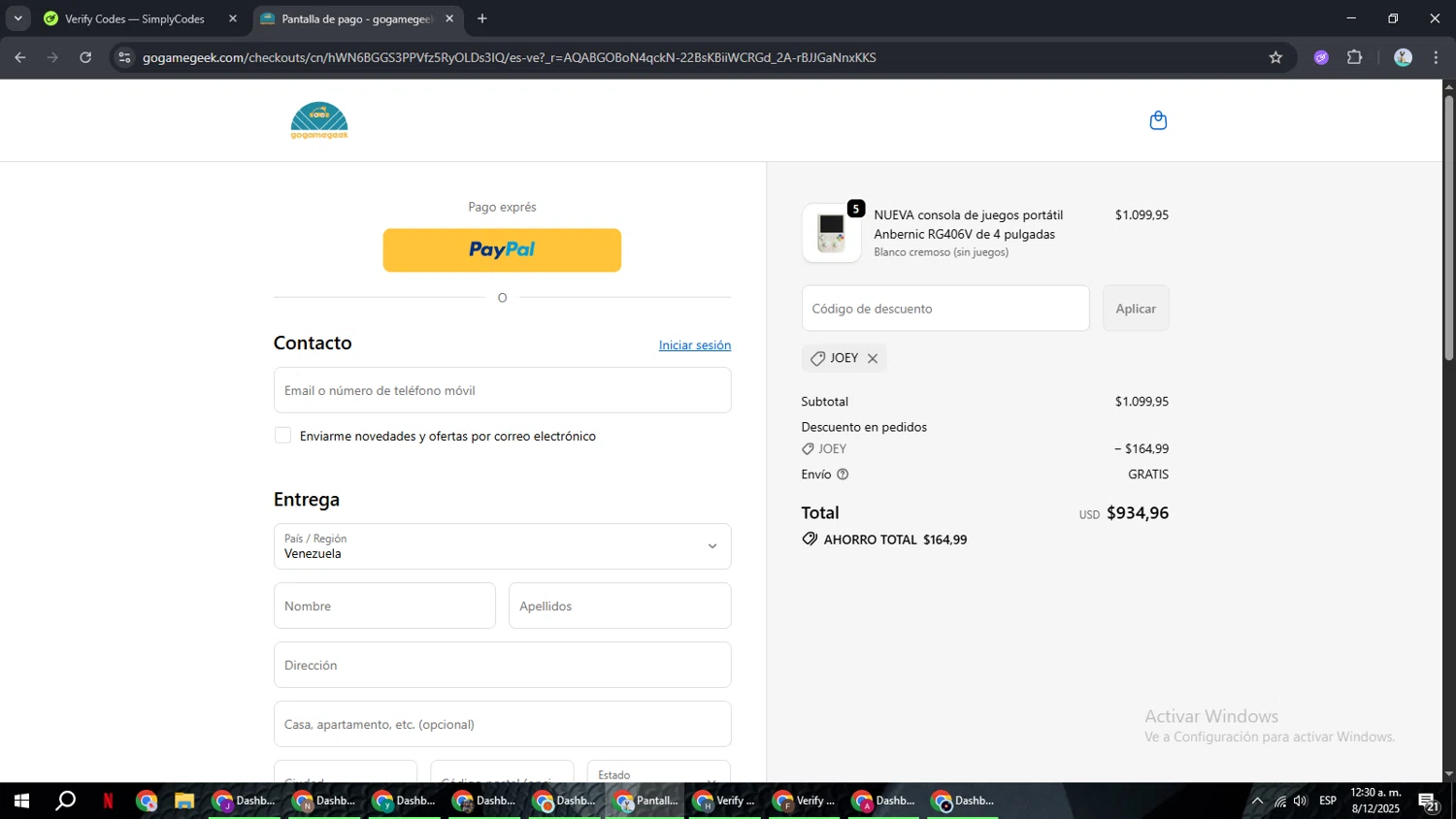Pay with the PayPal express button

[x=502, y=250]
